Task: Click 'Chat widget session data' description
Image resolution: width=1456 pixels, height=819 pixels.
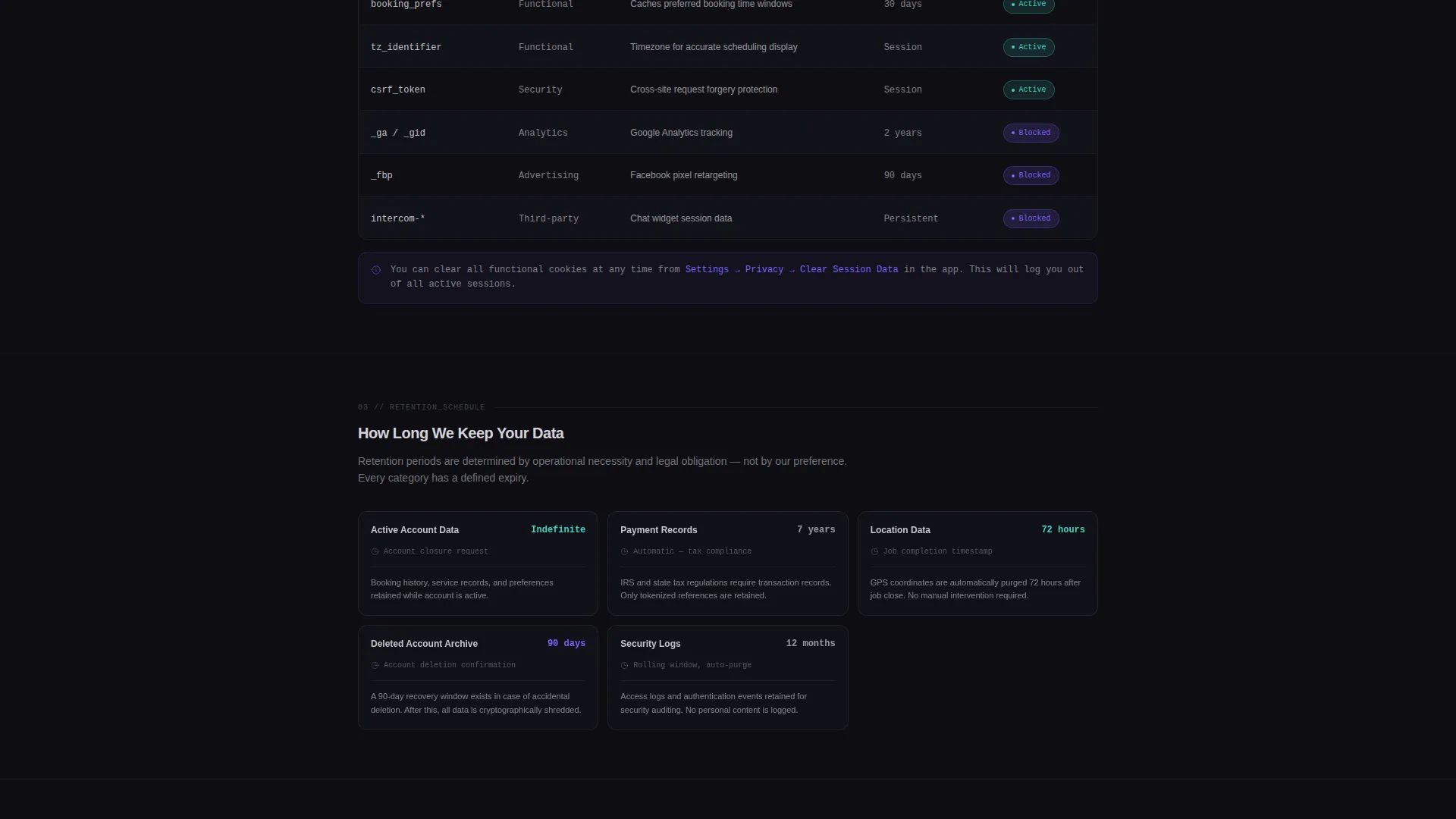Action: [x=681, y=218]
